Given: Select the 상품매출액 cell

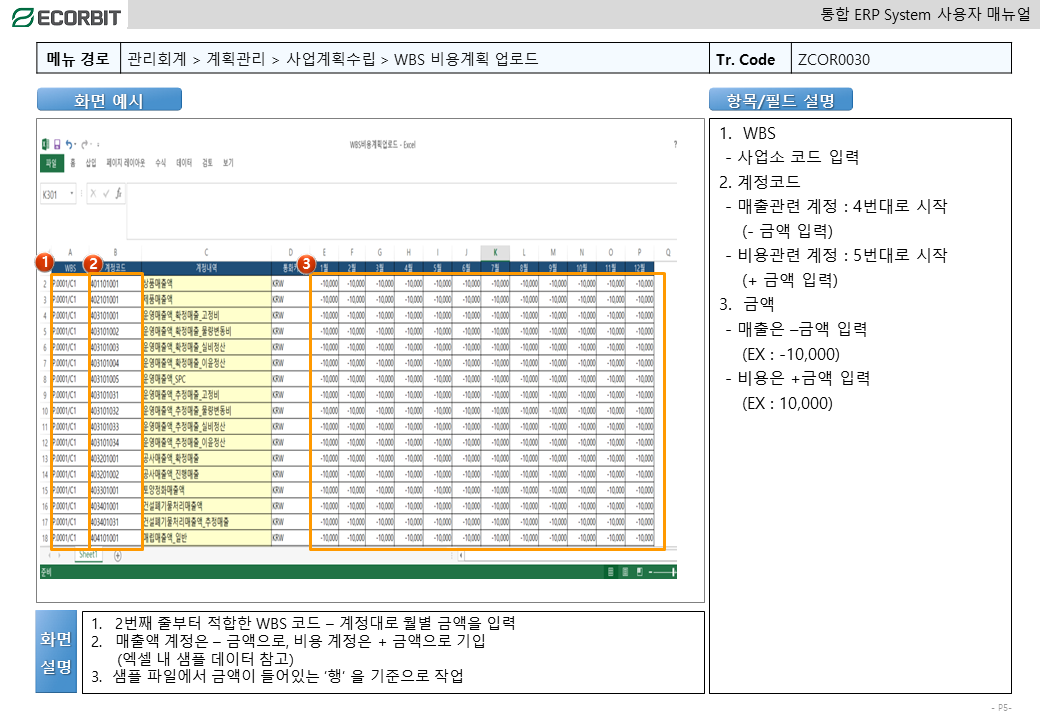Looking at the screenshot, I should click(x=206, y=284).
